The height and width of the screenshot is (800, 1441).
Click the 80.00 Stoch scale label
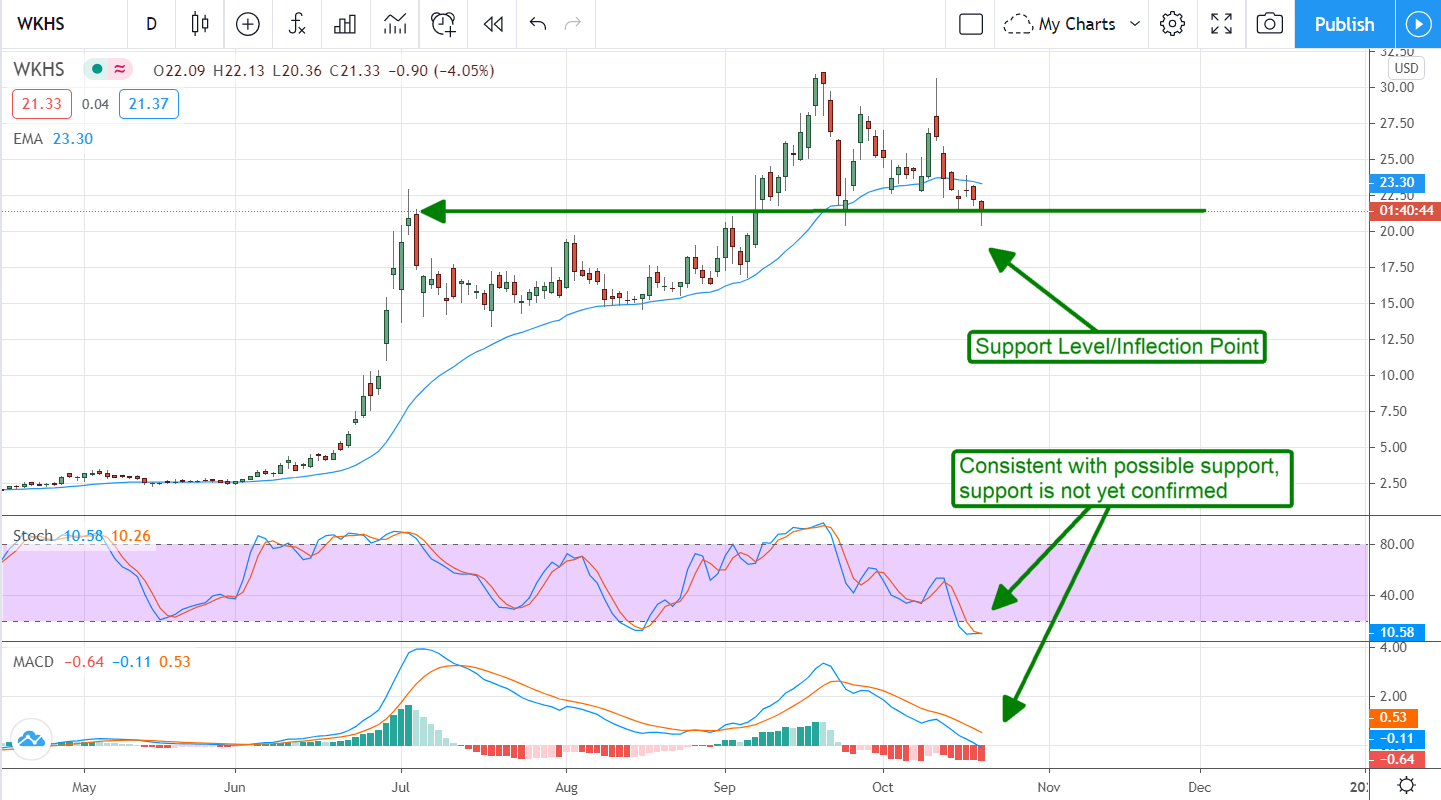(x=1396, y=544)
